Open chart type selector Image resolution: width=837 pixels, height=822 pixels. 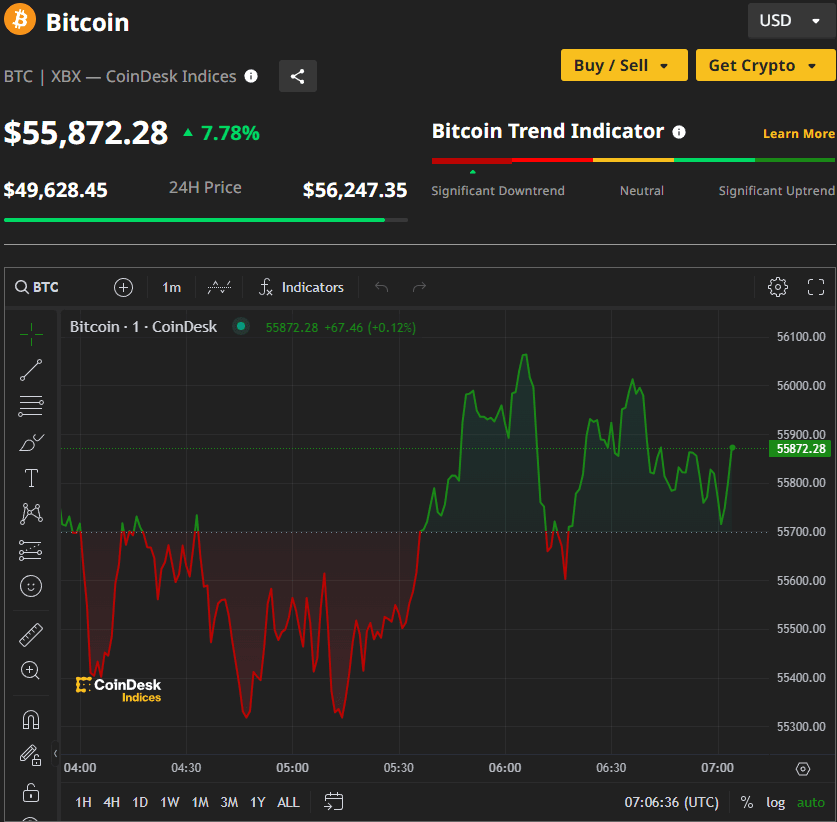pyautogui.click(x=219, y=287)
